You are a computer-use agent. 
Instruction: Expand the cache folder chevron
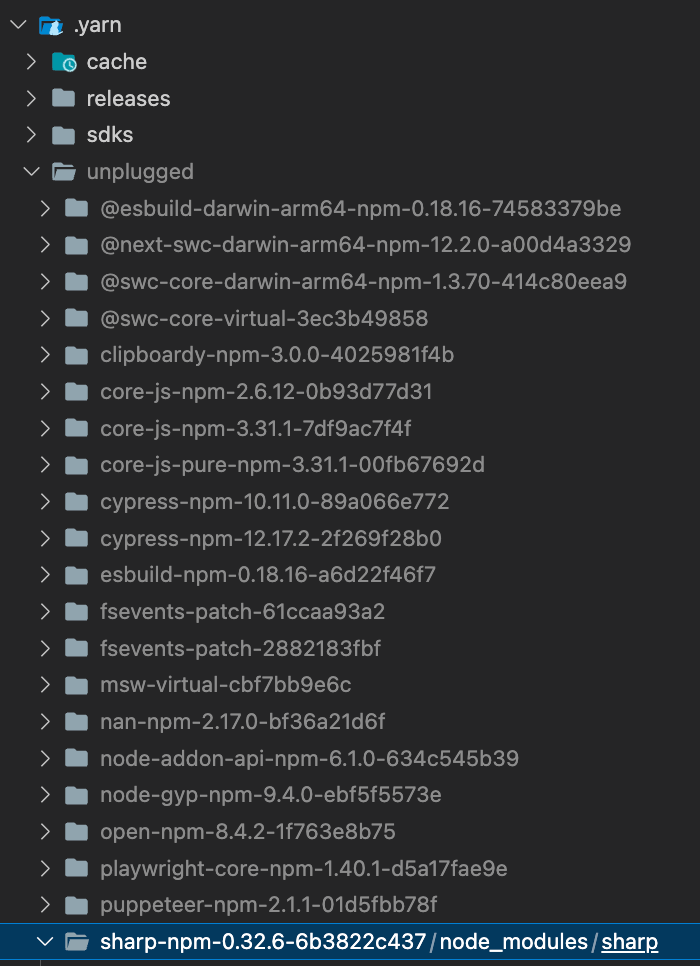(31, 62)
